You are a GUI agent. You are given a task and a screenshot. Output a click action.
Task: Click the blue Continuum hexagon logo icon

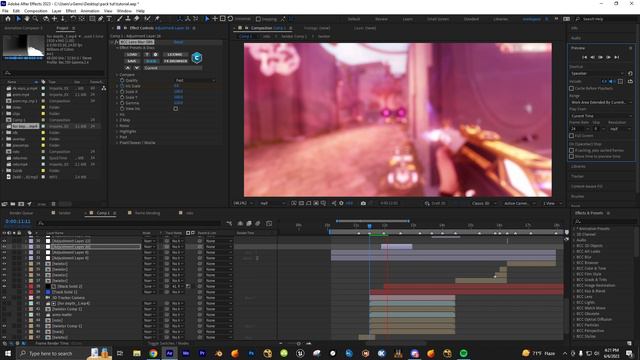click(x=197, y=58)
